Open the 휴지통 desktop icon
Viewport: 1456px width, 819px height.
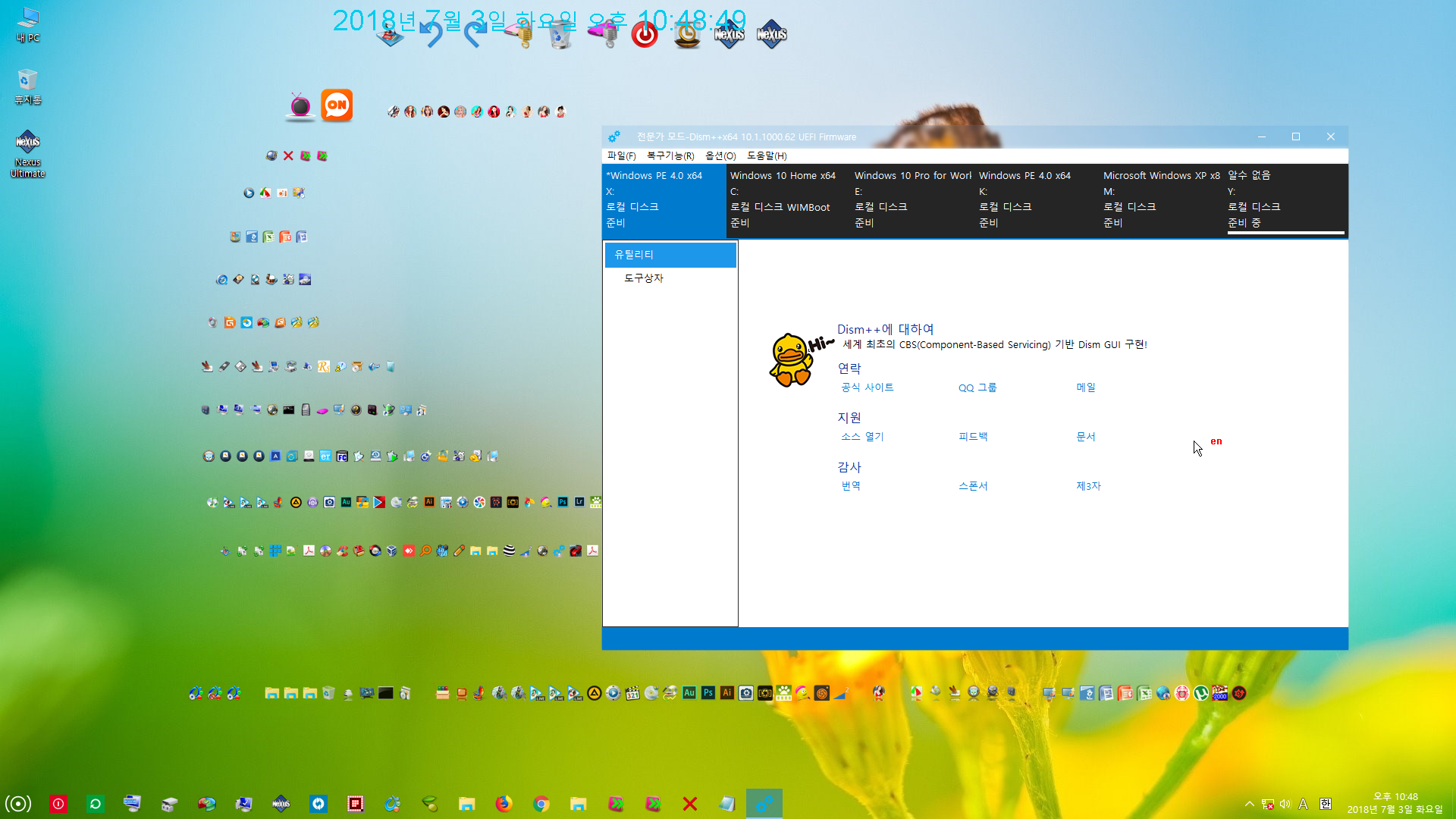[28, 87]
